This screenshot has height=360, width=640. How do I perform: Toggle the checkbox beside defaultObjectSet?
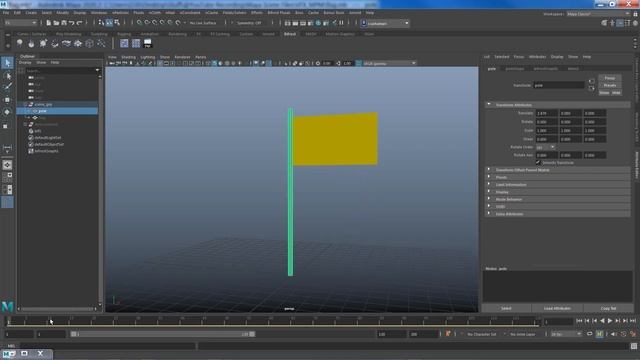pos(31,144)
